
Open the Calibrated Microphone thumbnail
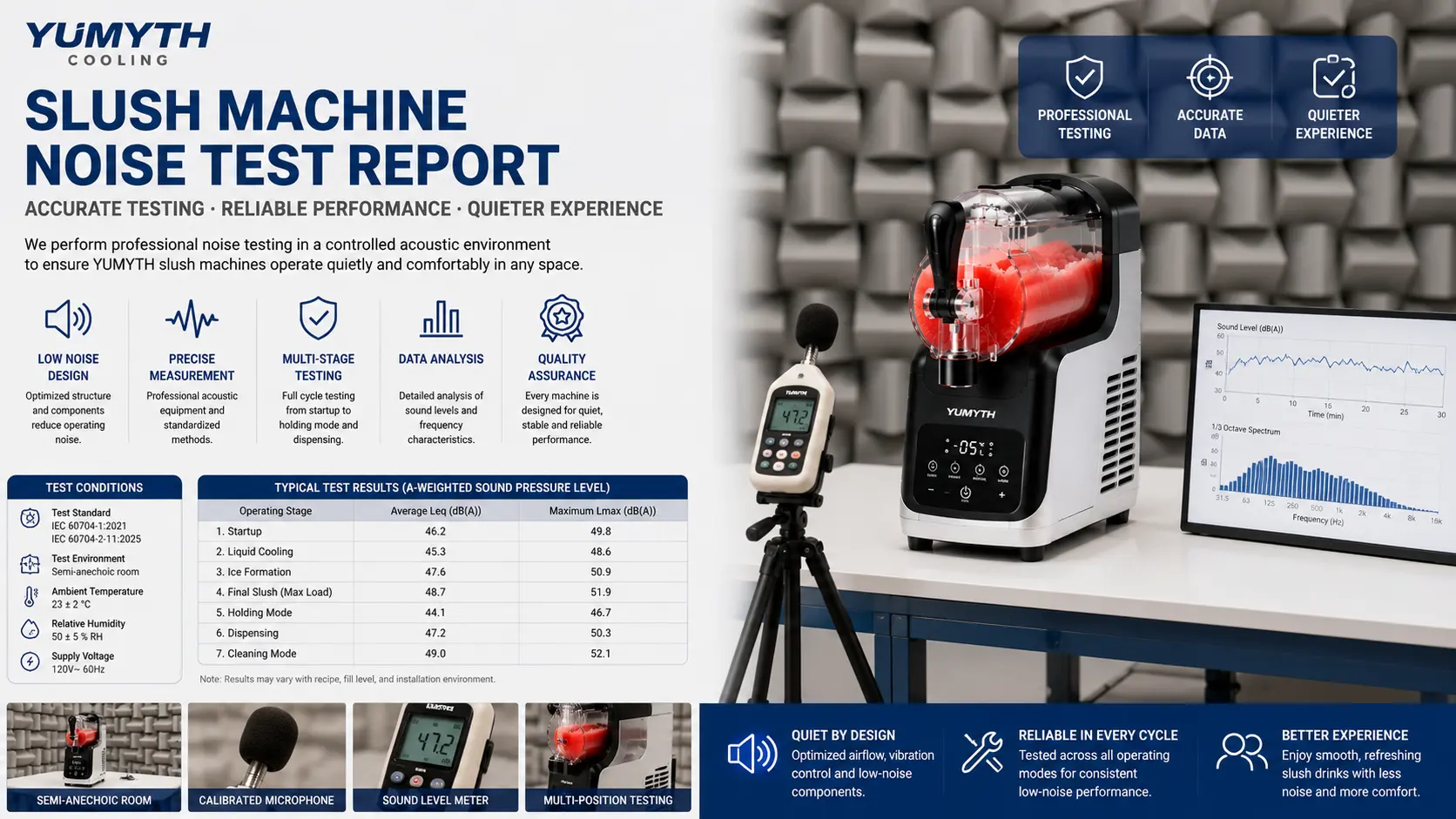point(266,757)
